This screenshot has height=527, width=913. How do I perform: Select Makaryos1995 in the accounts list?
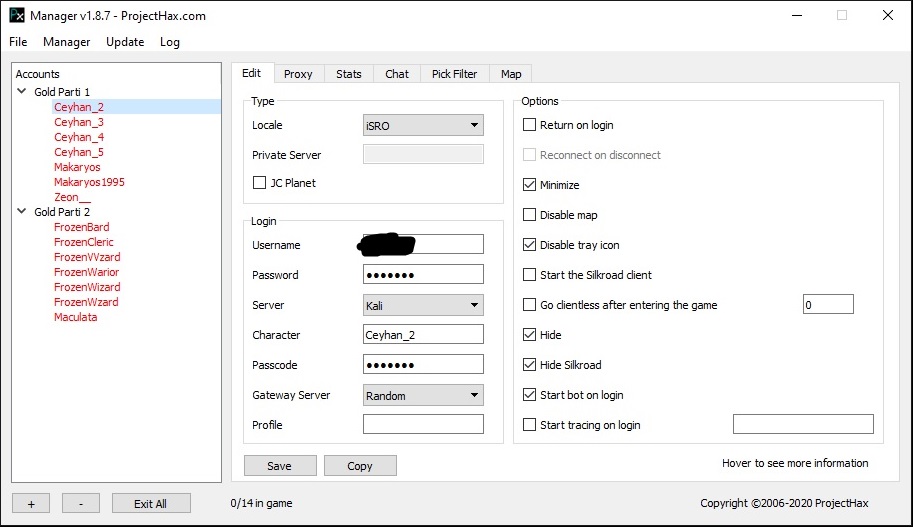click(x=89, y=182)
